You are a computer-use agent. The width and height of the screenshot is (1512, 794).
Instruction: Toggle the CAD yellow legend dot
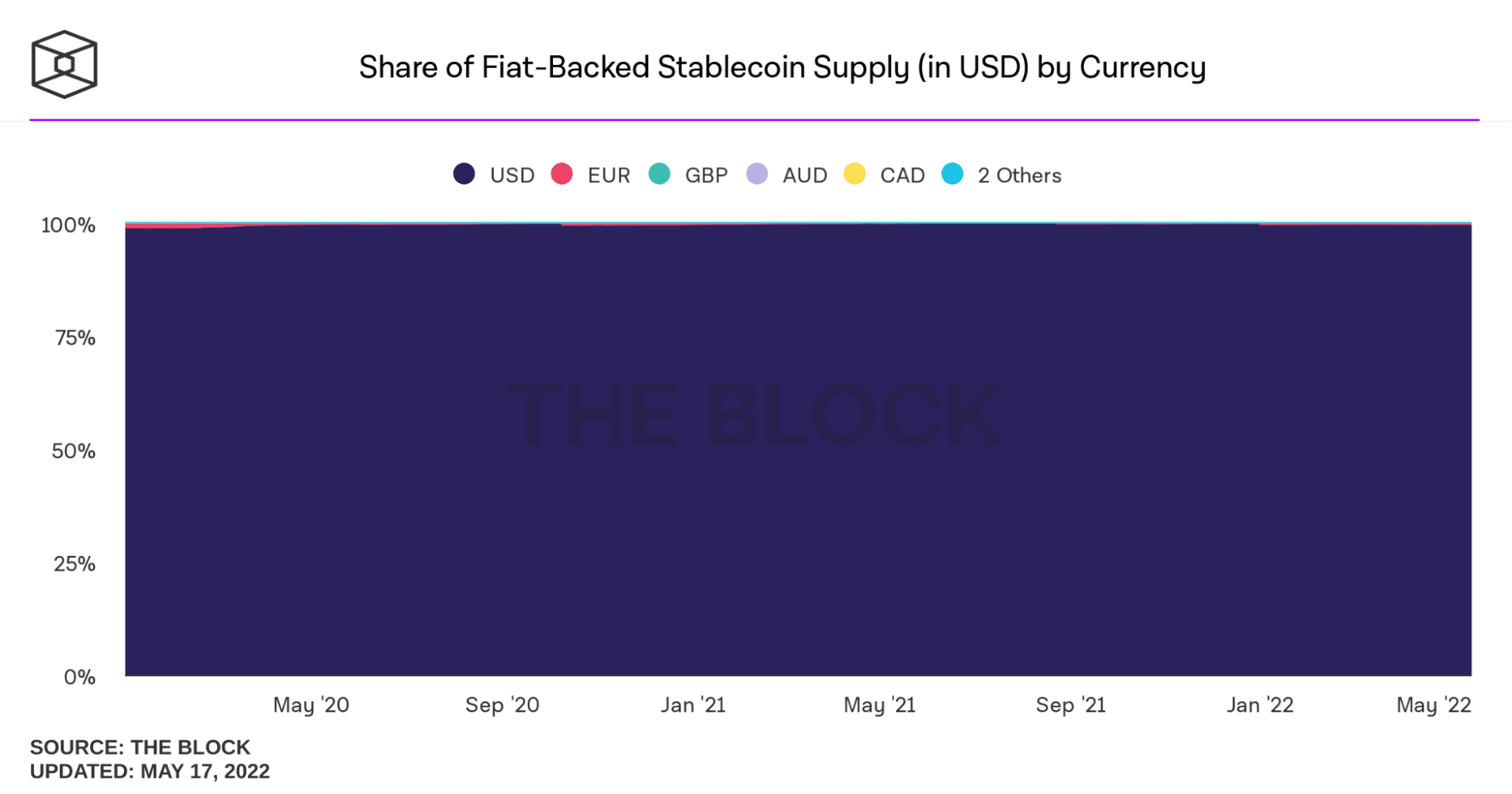[x=854, y=174]
